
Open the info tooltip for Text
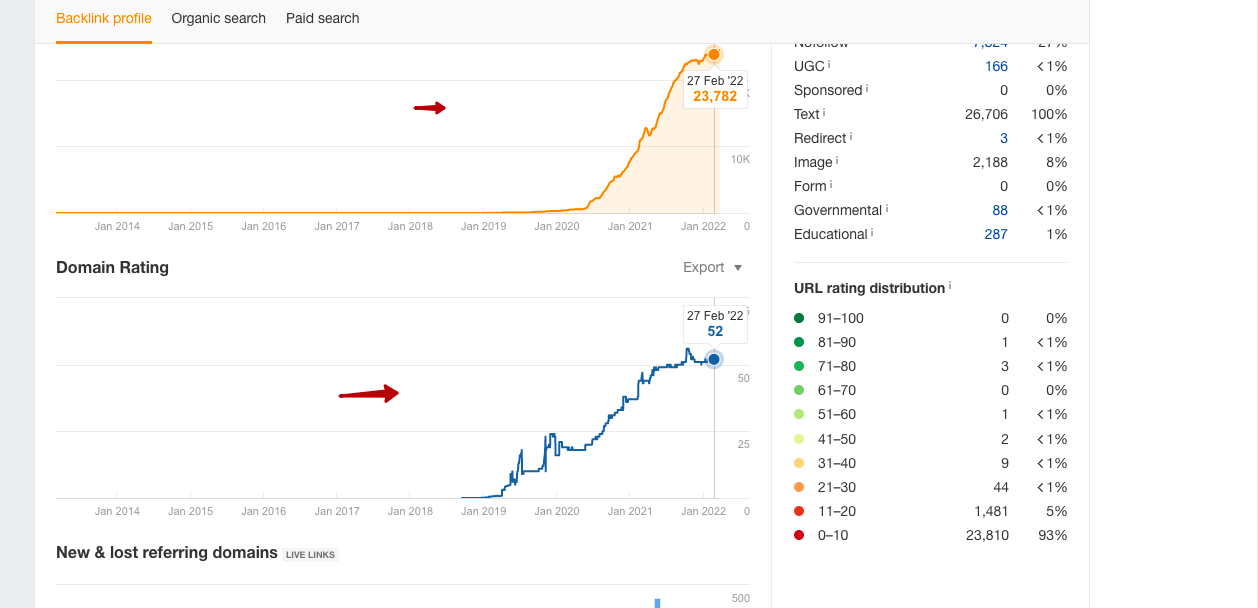click(825, 112)
